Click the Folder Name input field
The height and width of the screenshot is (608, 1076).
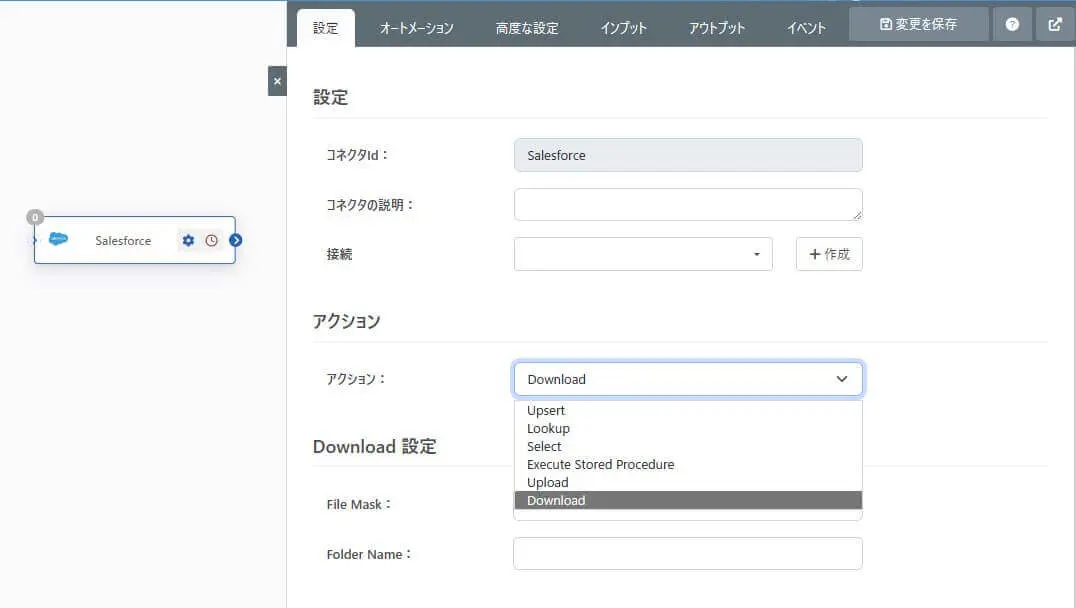tap(688, 553)
